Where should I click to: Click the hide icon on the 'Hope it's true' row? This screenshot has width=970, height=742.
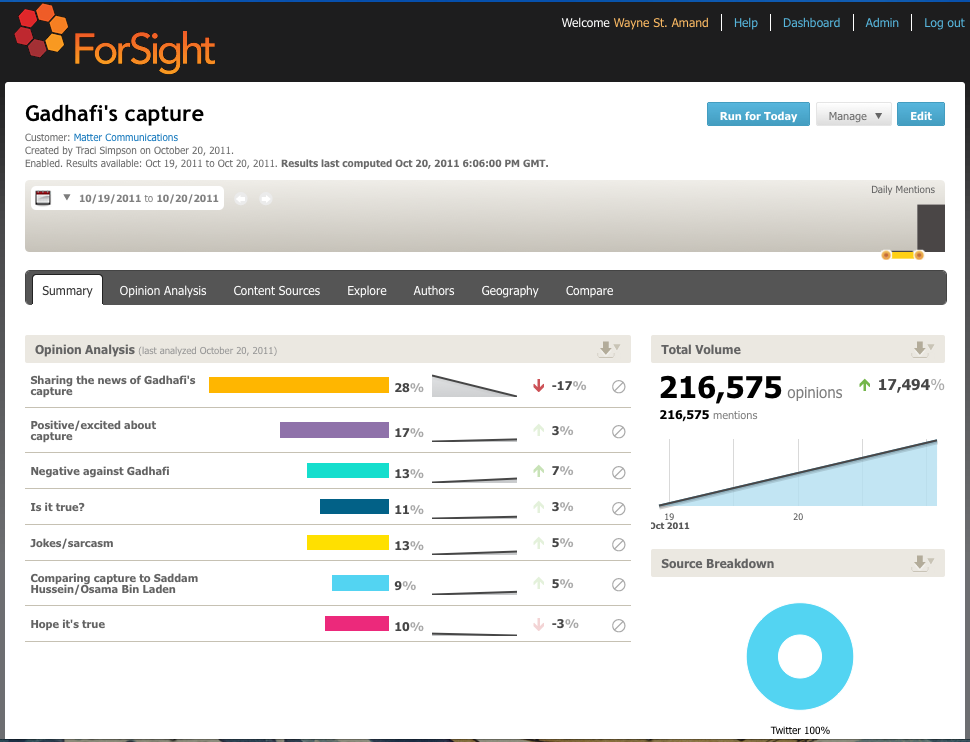(618, 625)
